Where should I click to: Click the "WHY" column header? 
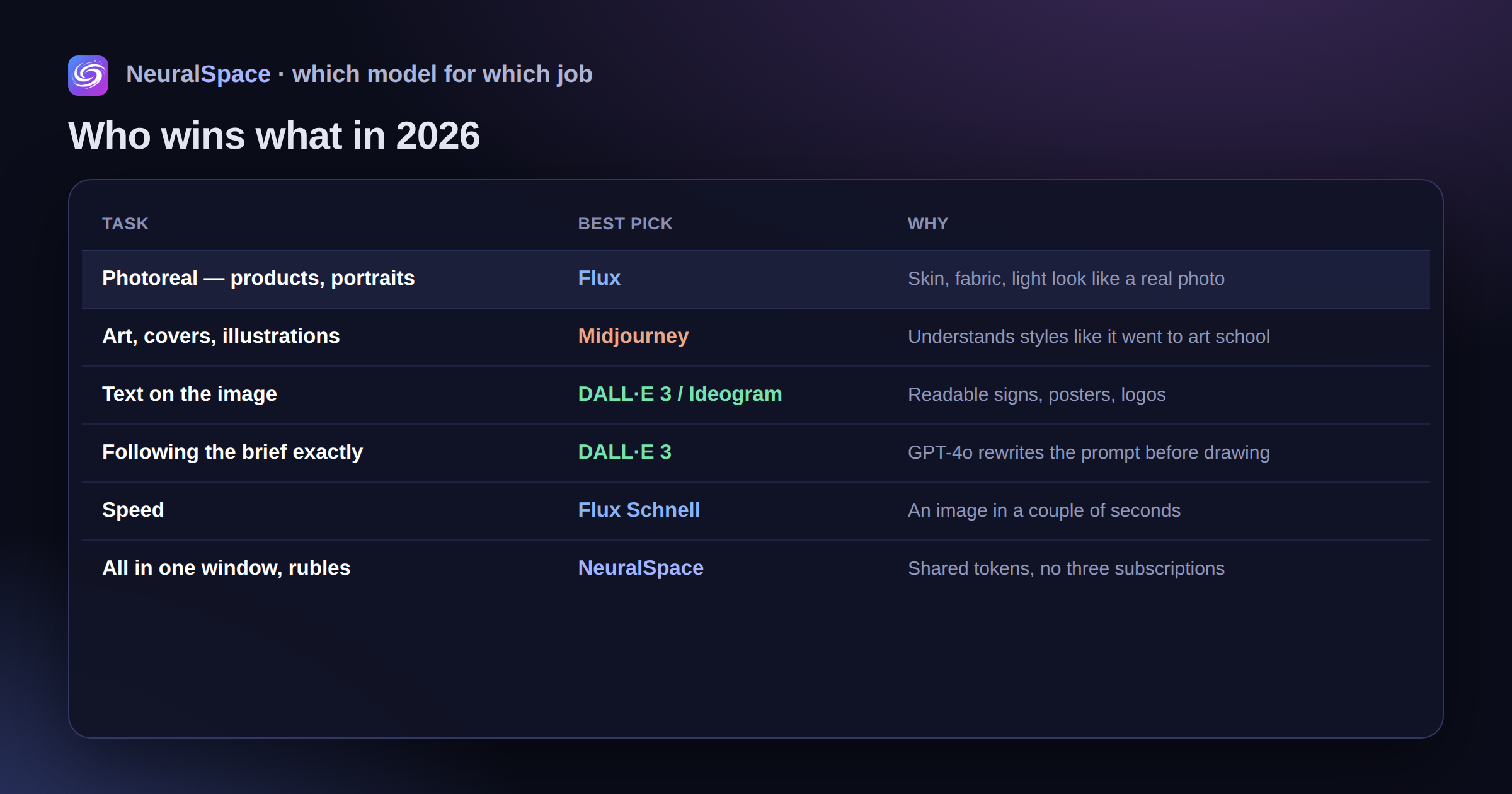[x=928, y=224]
